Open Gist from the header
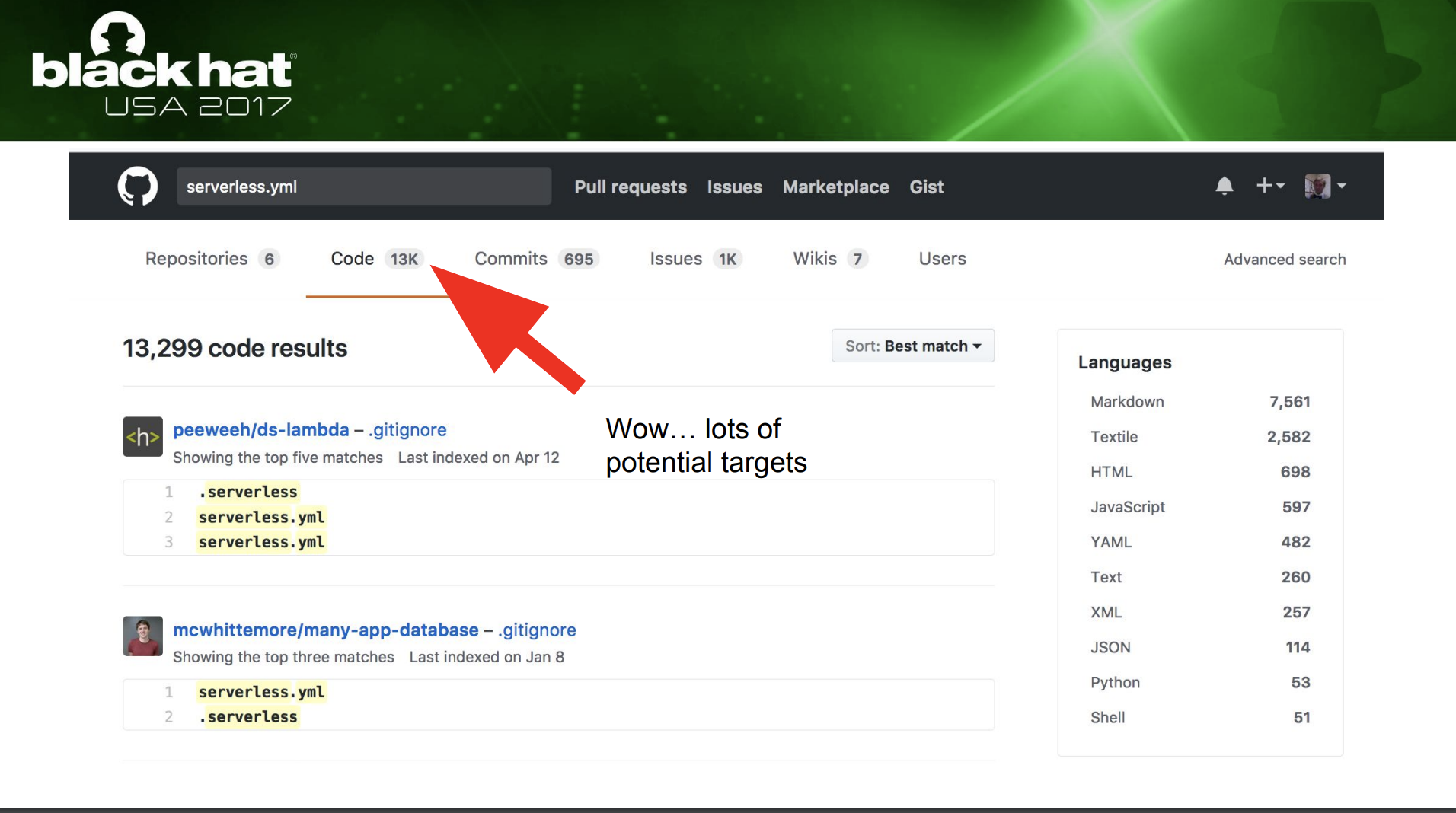This screenshot has width=1456, height=813. click(x=926, y=187)
